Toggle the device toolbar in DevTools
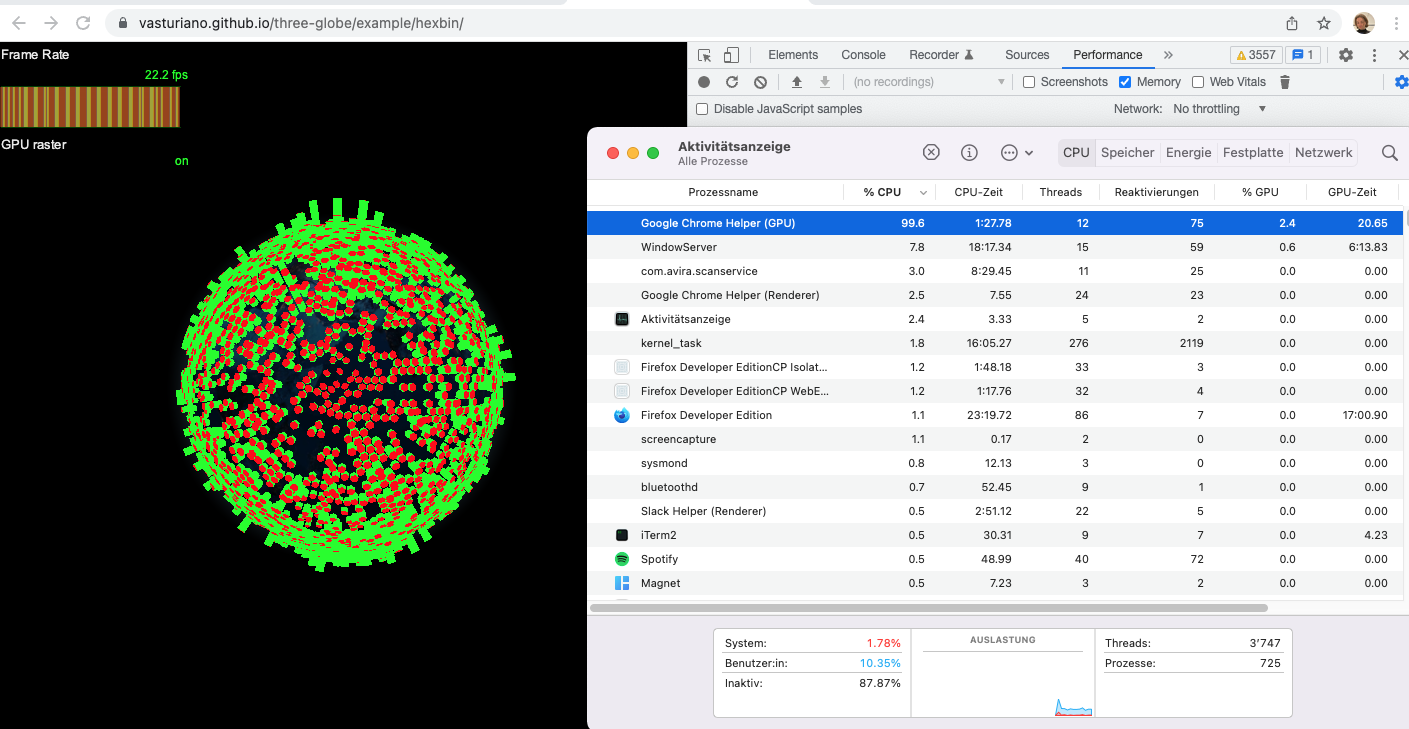Viewport: 1409px width, 729px height. point(731,54)
